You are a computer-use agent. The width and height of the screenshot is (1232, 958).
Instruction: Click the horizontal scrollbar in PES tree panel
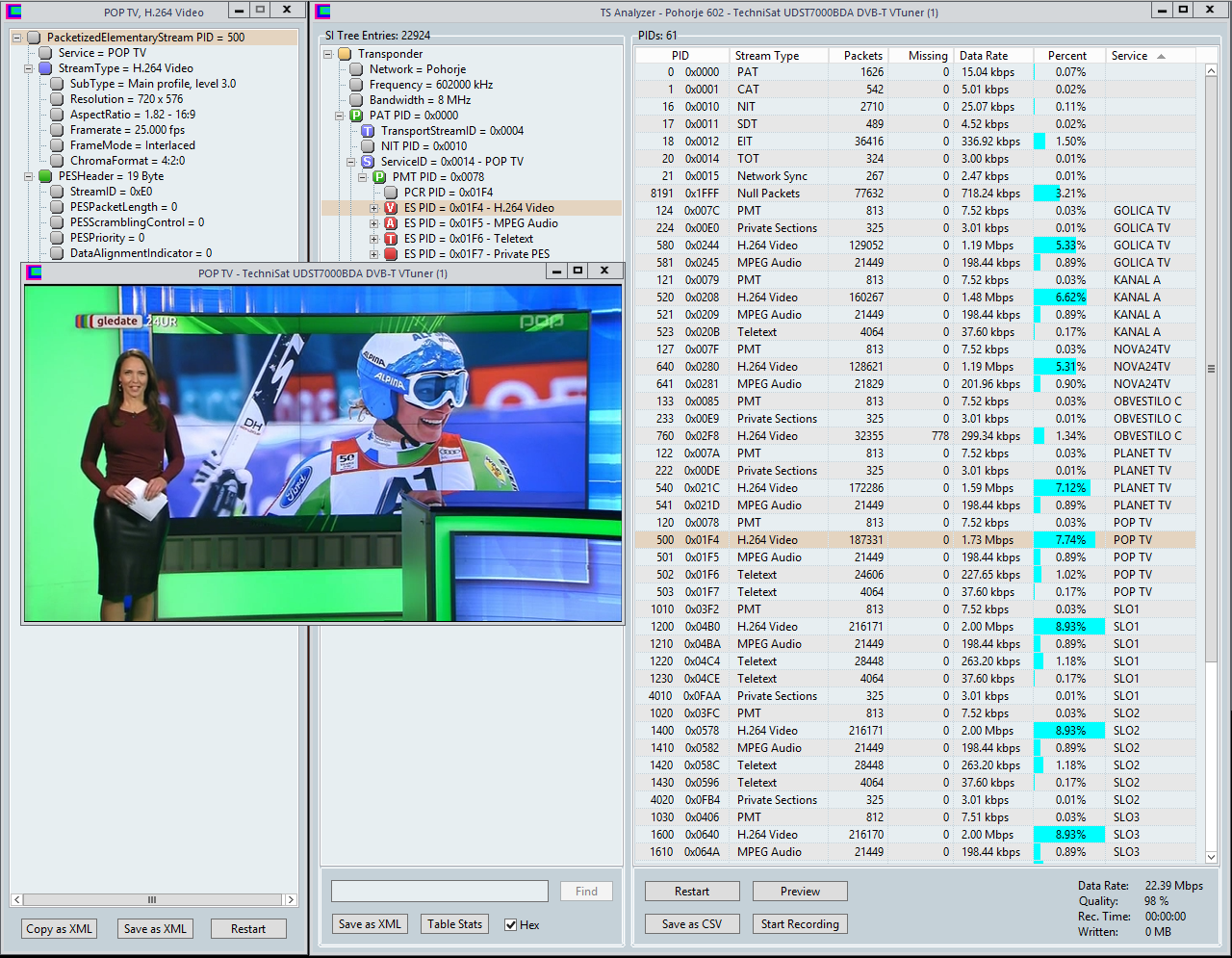tap(154, 899)
